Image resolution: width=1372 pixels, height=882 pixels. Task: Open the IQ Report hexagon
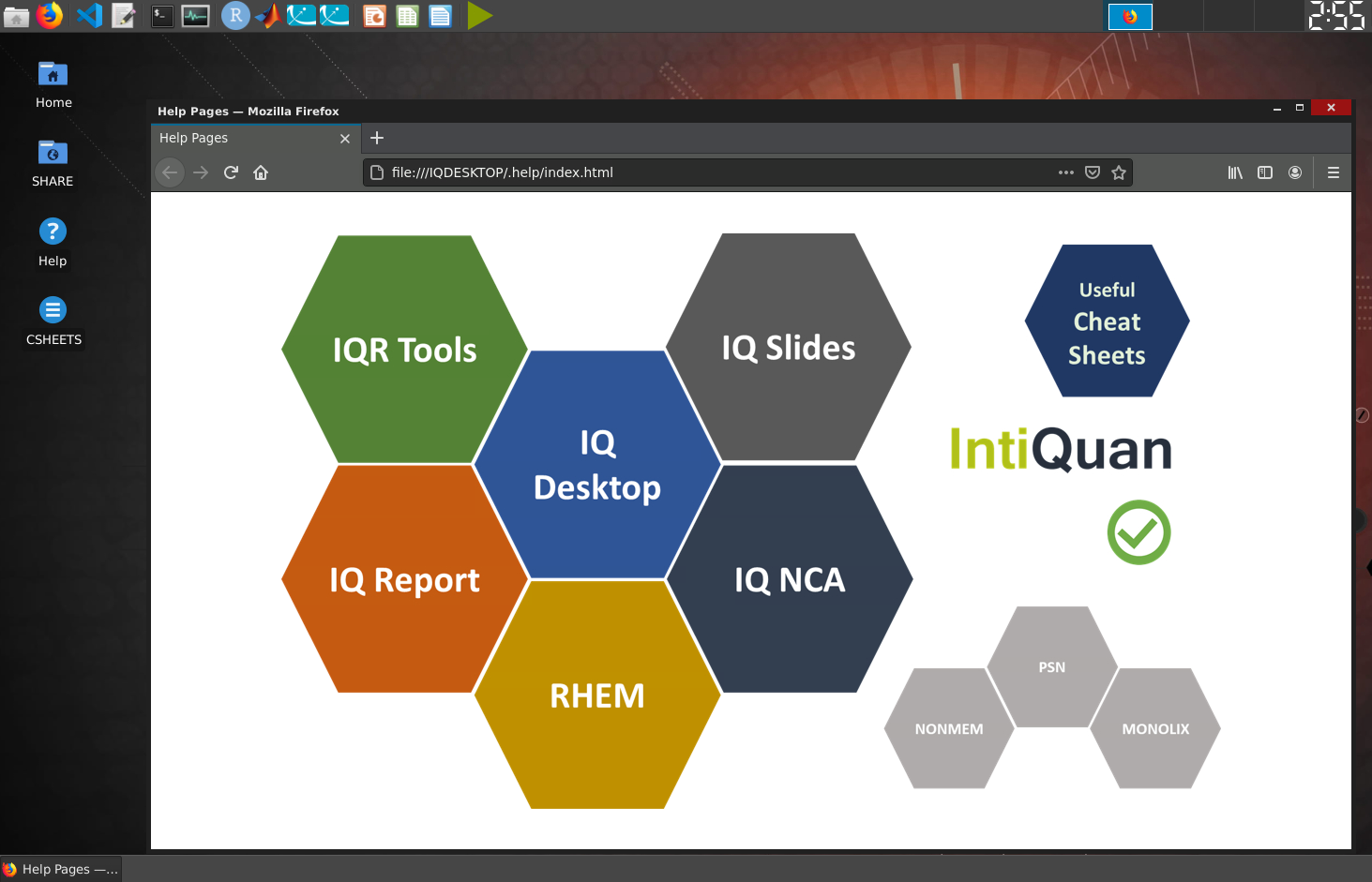click(404, 579)
